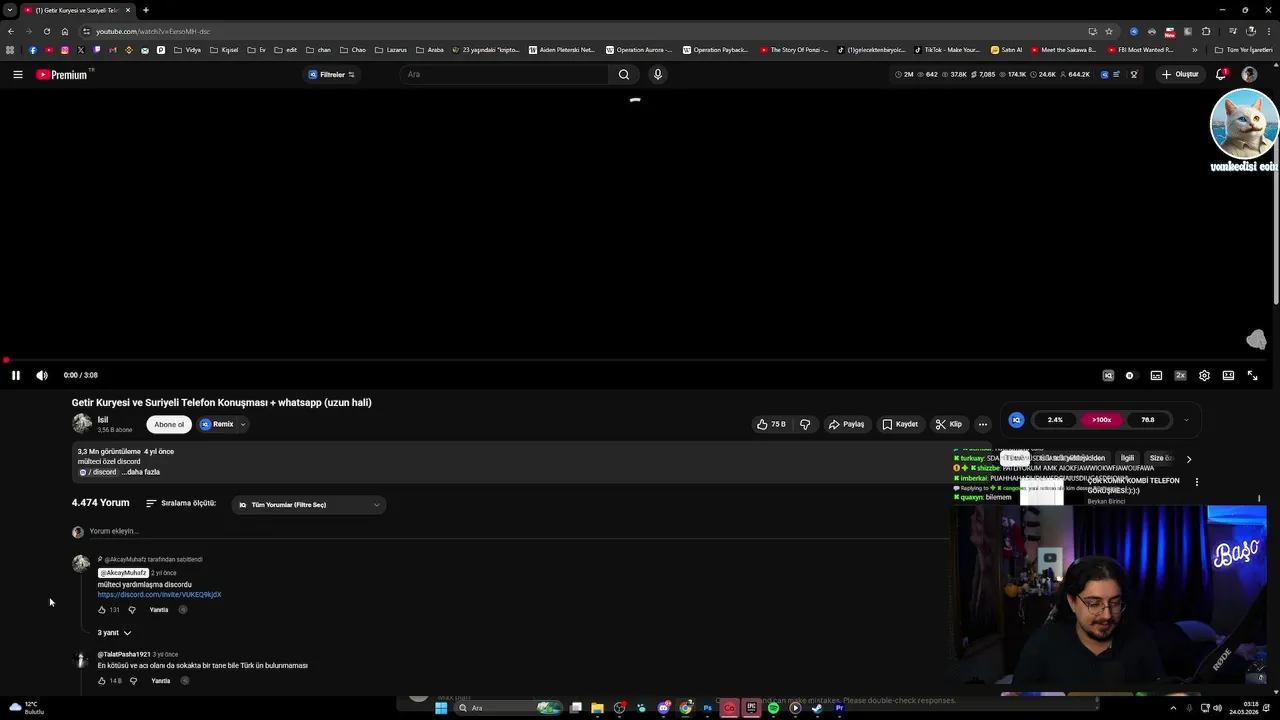Open the more actions three-dots menu
1280x720 pixels.
click(x=982, y=424)
